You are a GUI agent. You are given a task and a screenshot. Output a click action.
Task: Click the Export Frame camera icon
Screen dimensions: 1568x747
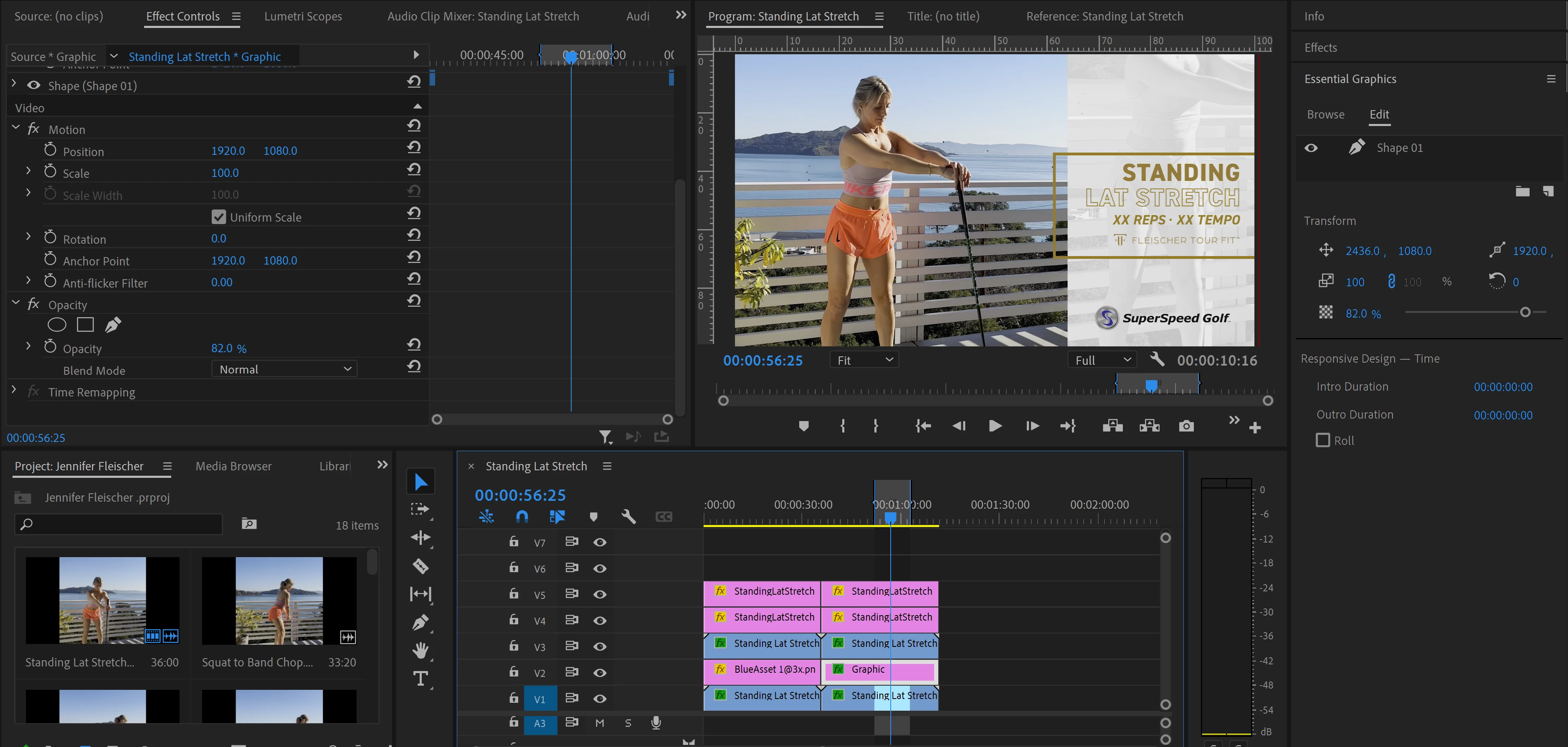(1186, 426)
